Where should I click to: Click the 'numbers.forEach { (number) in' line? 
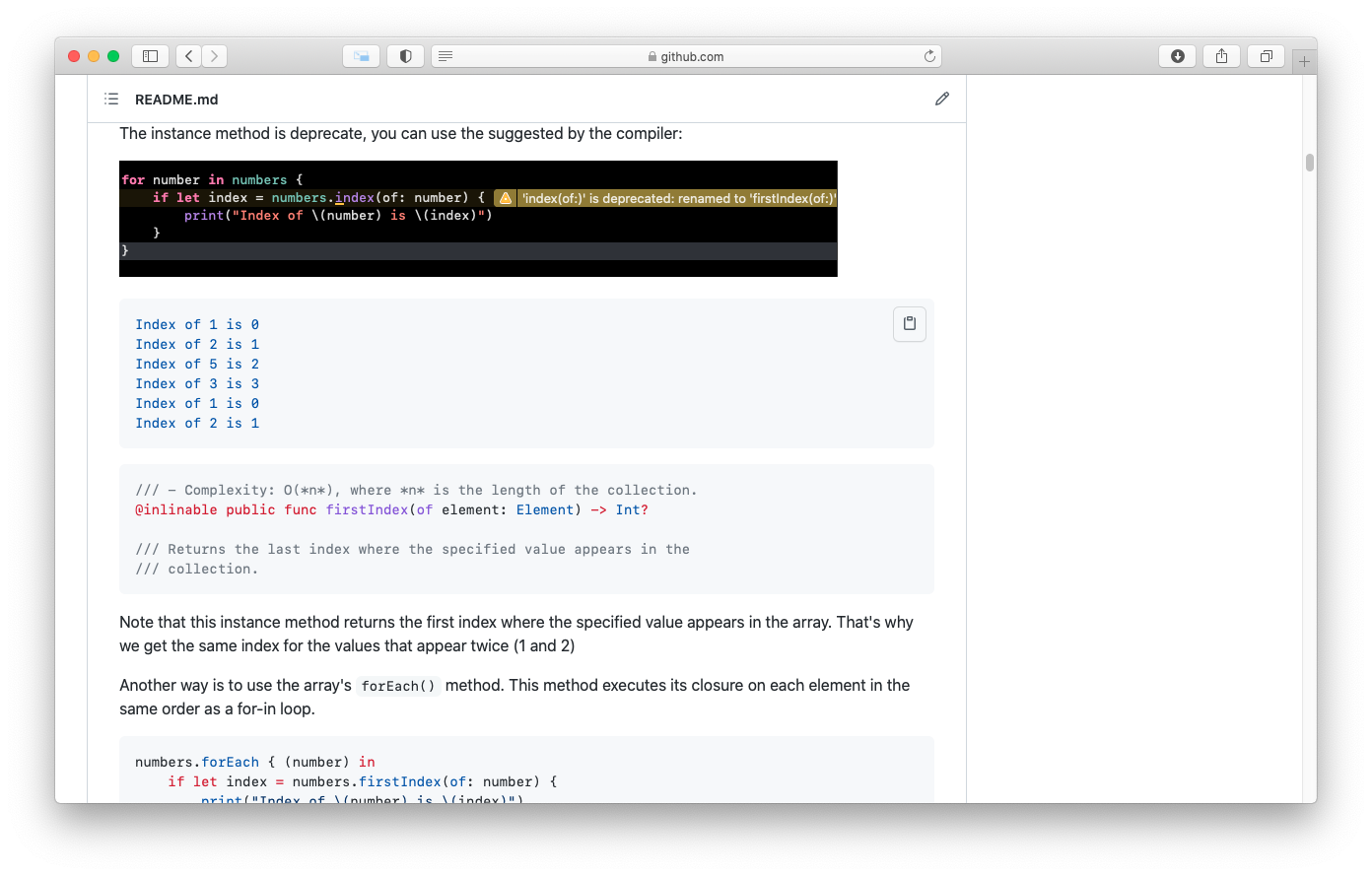tap(255, 762)
